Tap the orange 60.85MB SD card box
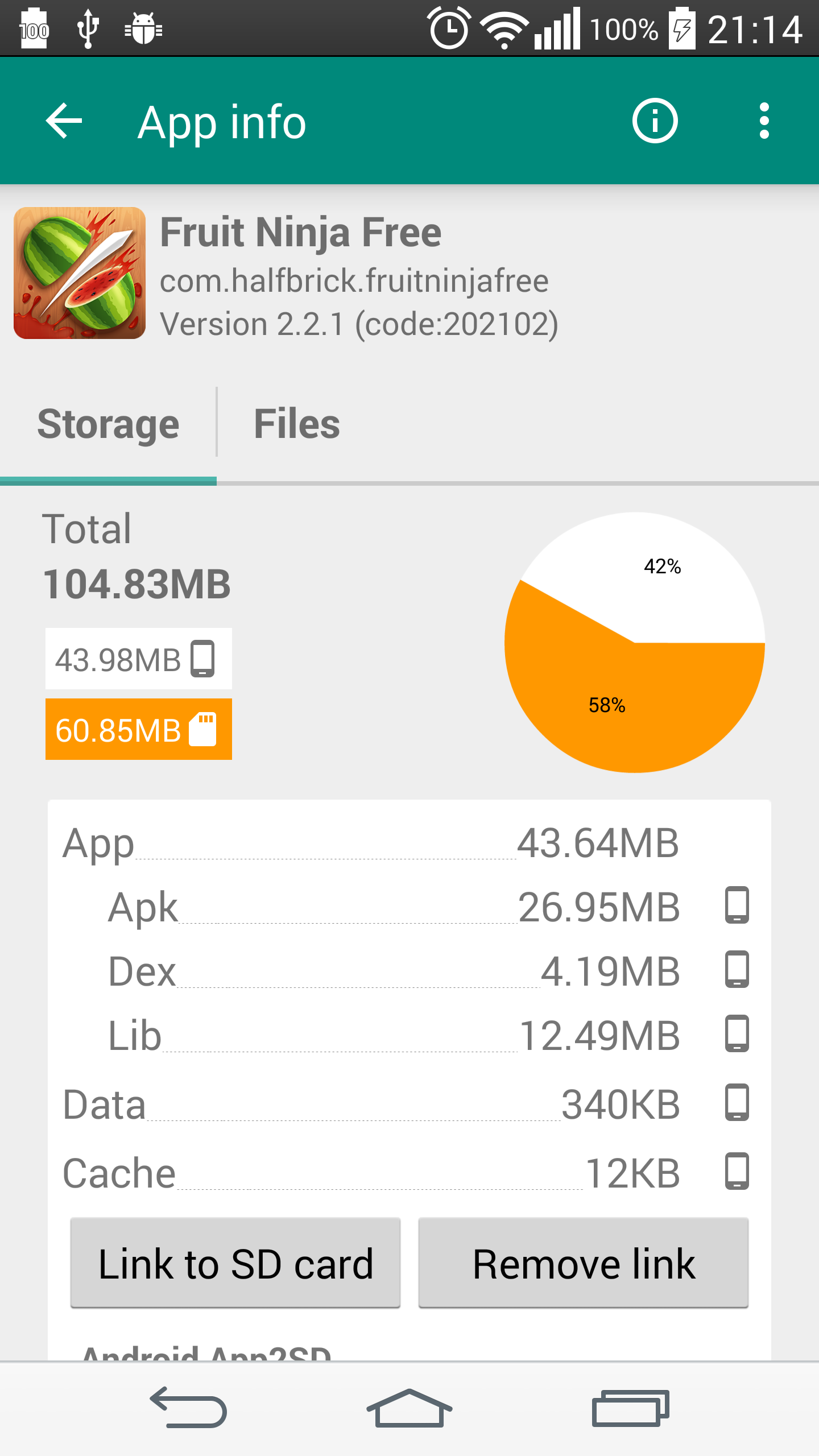819x1456 pixels. click(138, 729)
